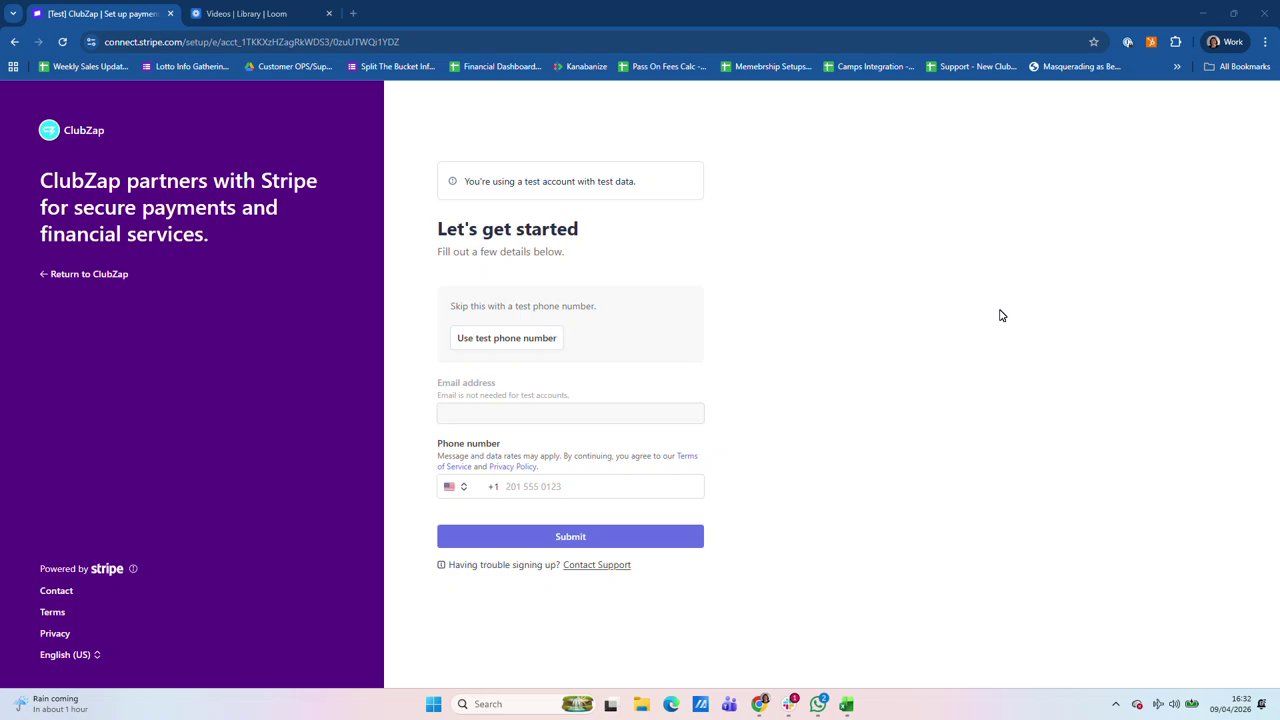Reload the page with the refresh icon
Image resolution: width=1280 pixels, height=720 pixels.
pos(62,42)
